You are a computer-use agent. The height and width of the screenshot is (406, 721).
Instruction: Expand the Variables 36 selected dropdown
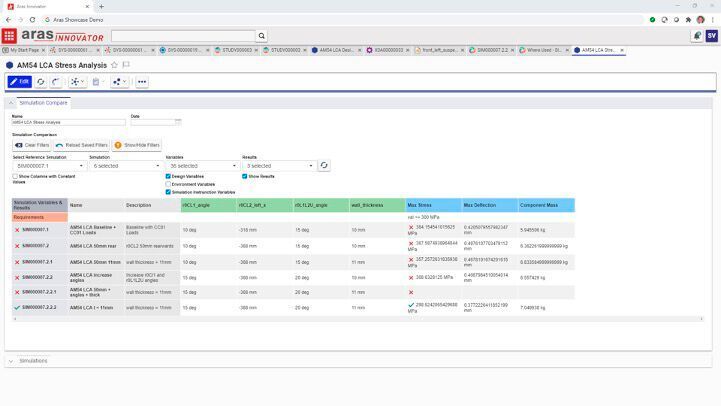click(x=200, y=166)
